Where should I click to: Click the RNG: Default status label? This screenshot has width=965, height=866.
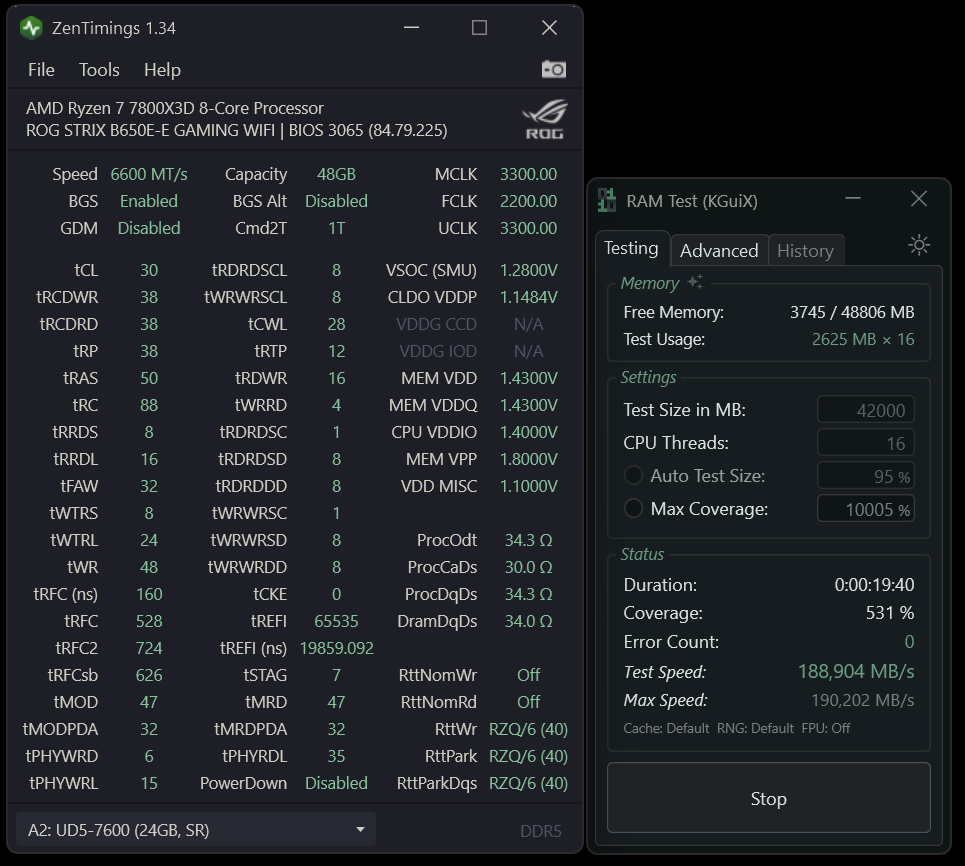pyautogui.click(x=755, y=728)
